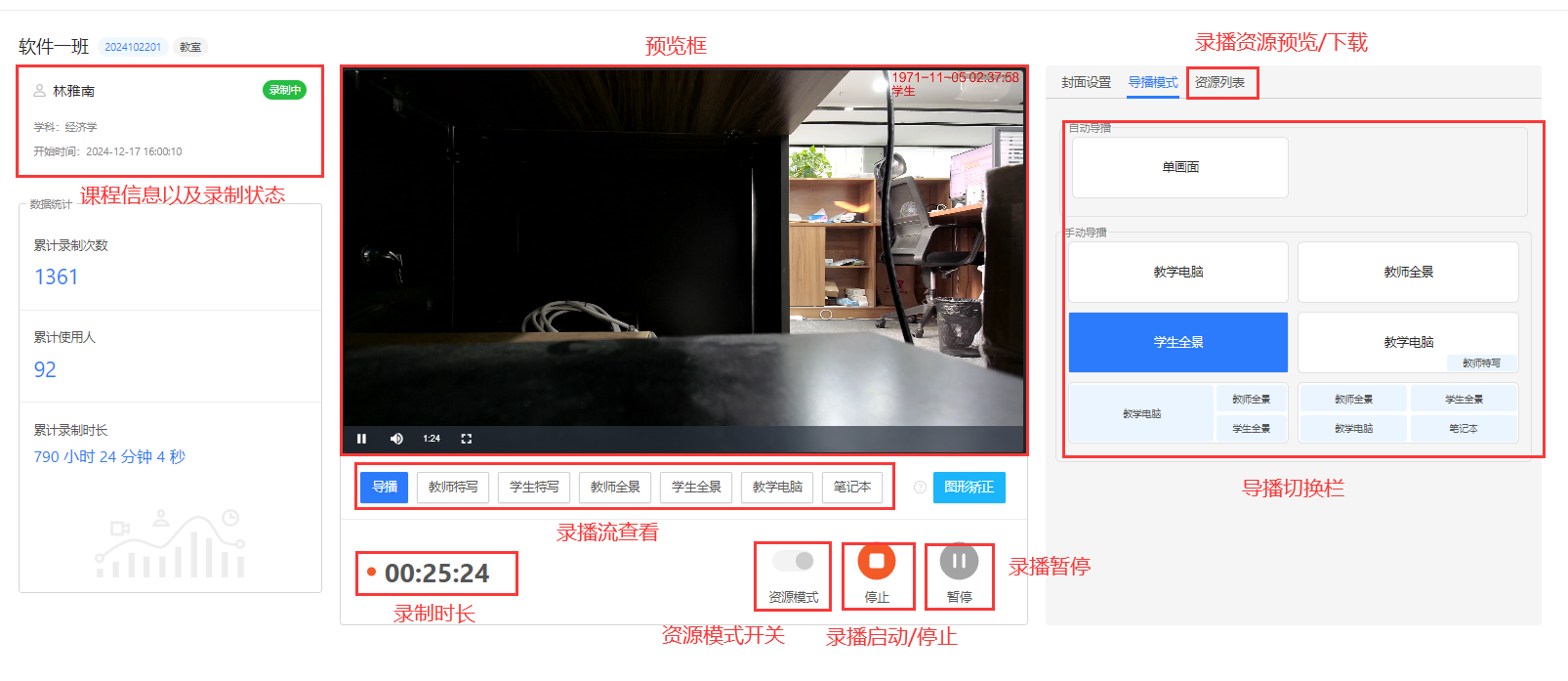1568x681 pixels.
Task: Select the four-way split layout with 笔记本
Action: click(x=1408, y=413)
